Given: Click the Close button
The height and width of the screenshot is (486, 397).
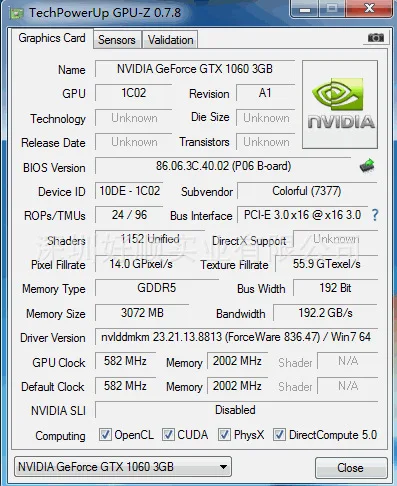Looking at the screenshot, I should pyautogui.click(x=351, y=468).
